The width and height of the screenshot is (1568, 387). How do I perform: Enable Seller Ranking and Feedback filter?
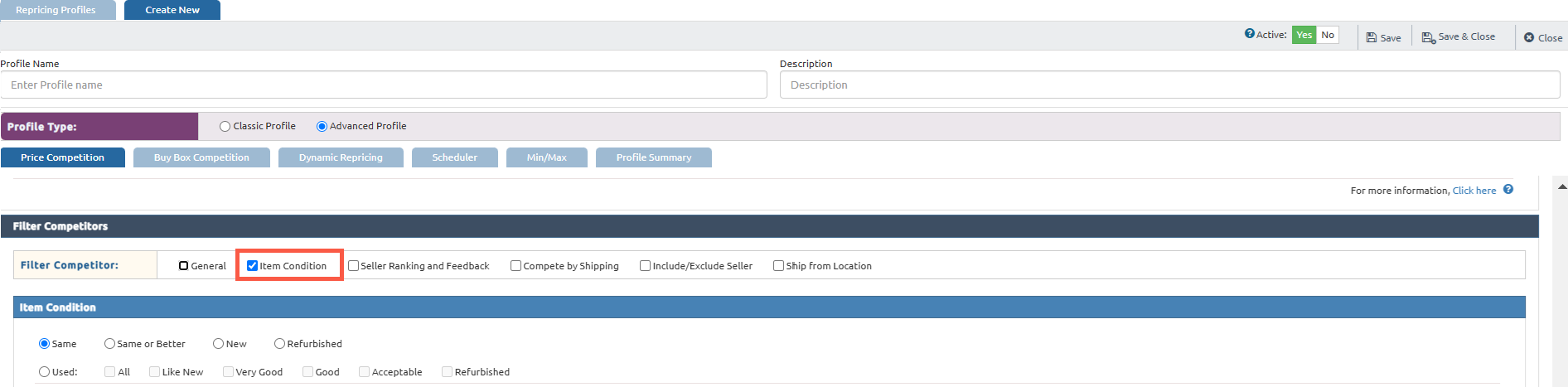coord(354,266)
